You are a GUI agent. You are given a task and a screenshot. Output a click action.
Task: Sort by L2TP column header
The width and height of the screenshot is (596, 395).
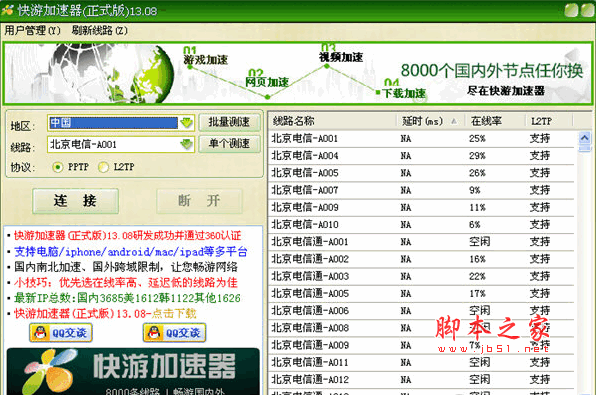(549, 121)
